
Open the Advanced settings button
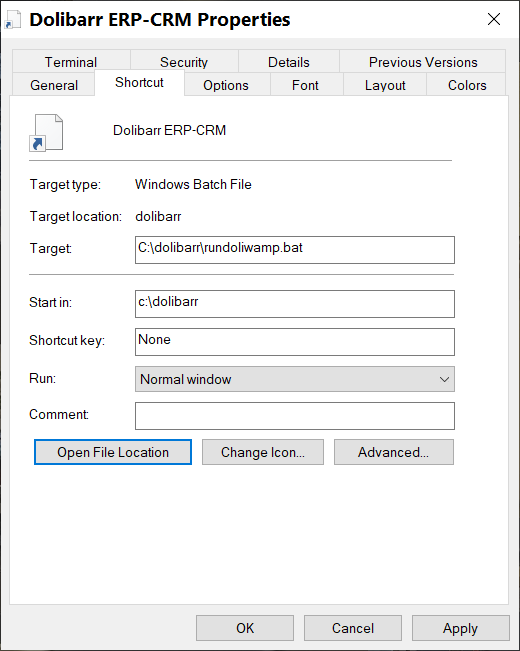[x=394, y=452]
